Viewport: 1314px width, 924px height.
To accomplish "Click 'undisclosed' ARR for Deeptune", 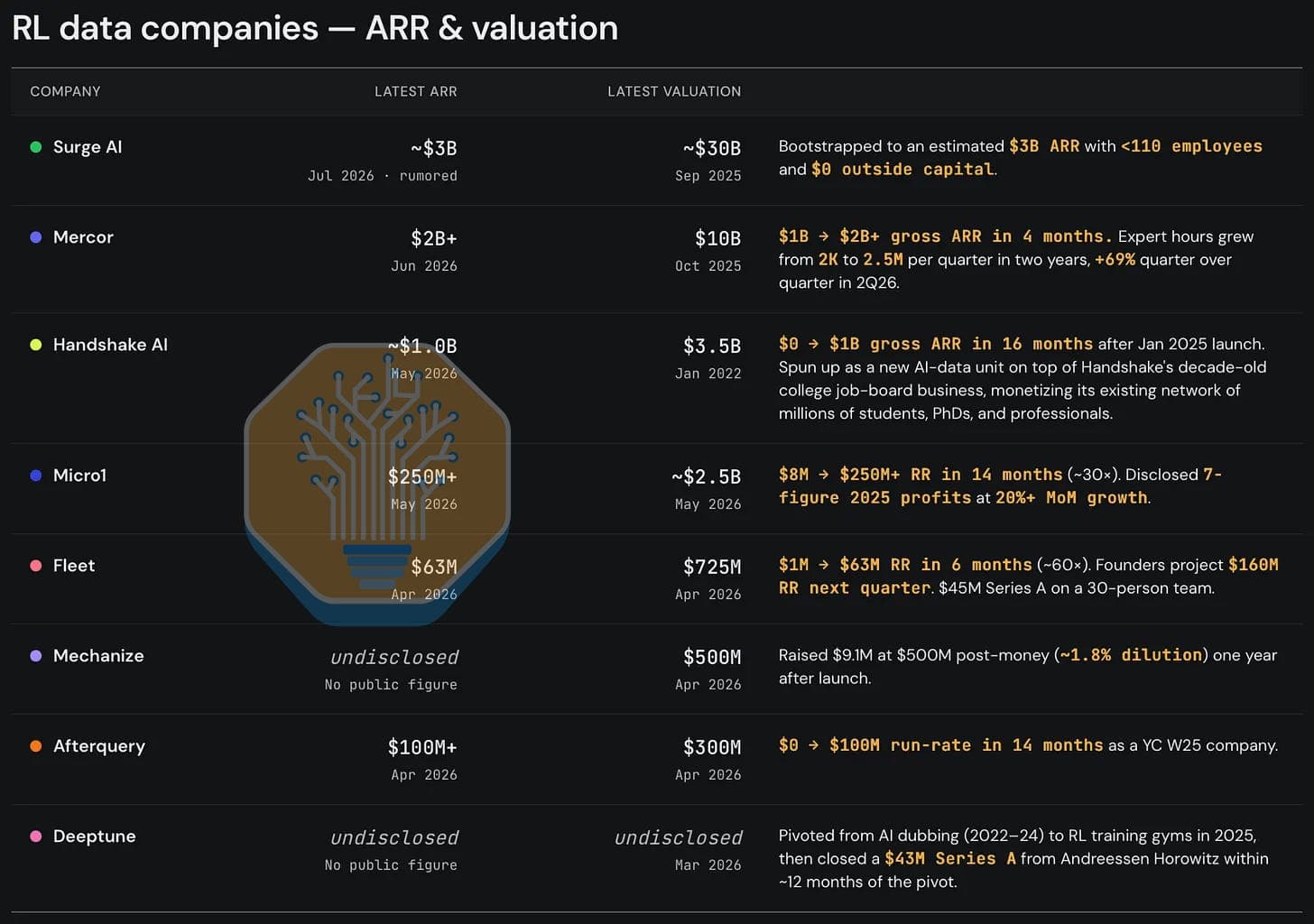I will 394,837.
